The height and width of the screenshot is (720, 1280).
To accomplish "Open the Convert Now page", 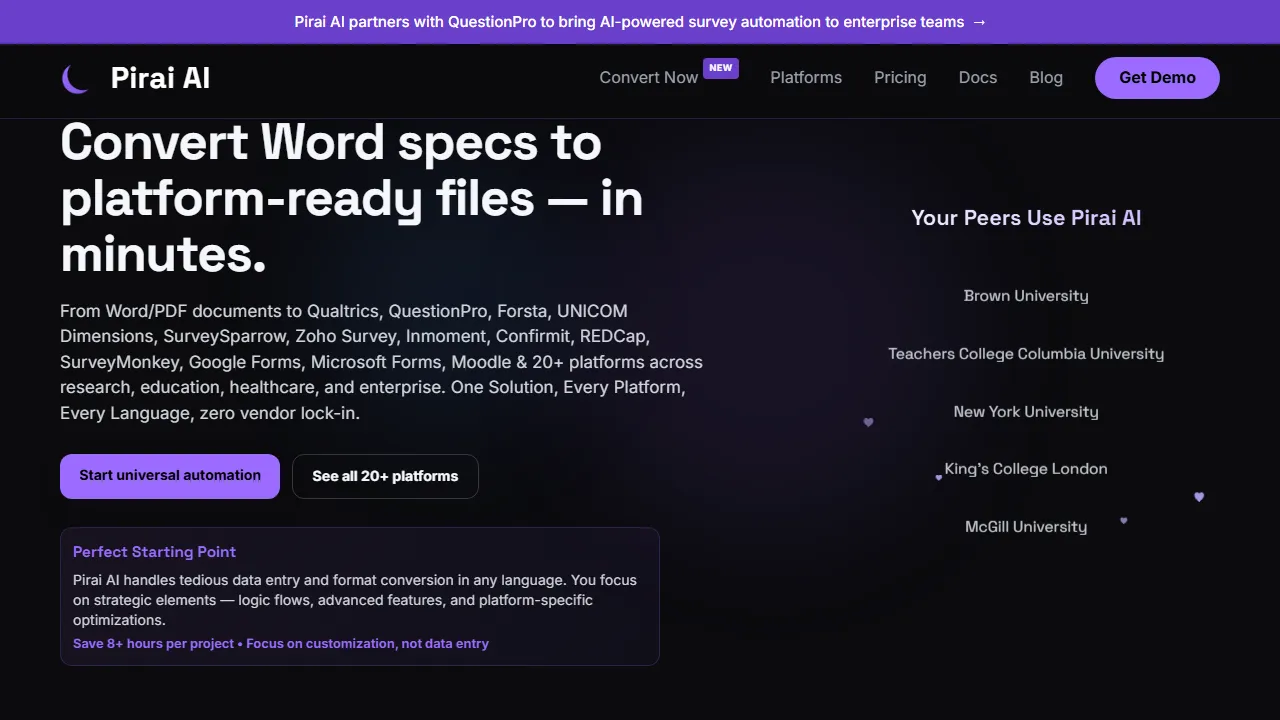I will coord(648,77).
